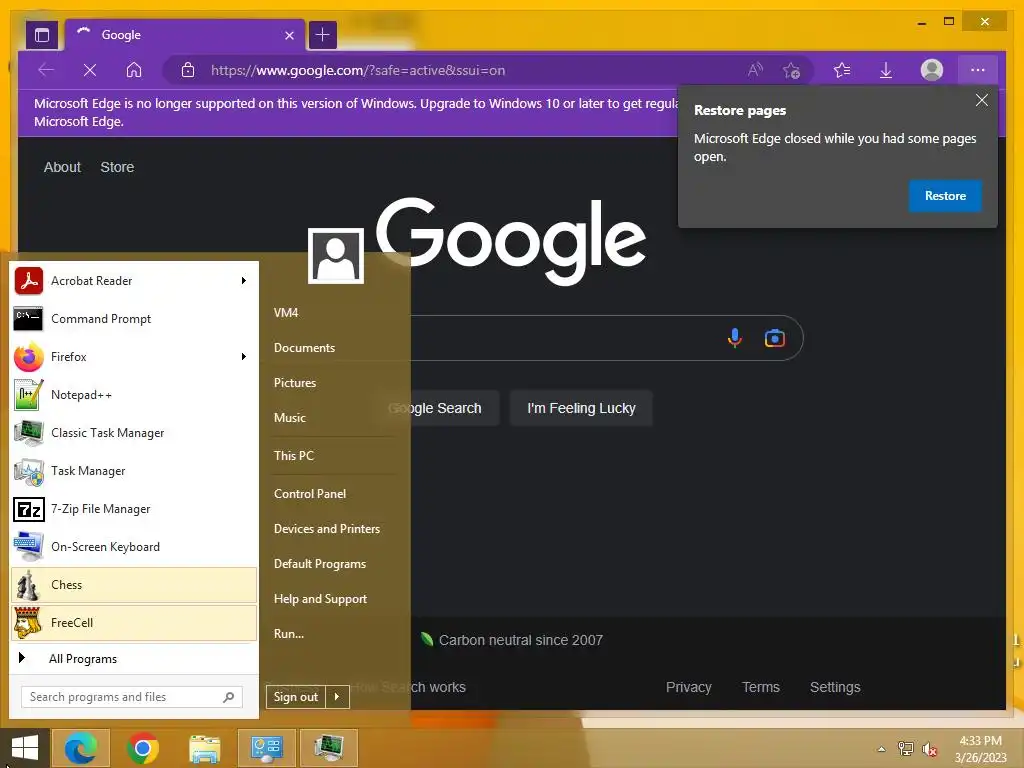The image size is (1024, 768).
Task: Open Task Manager in the Start menu list
Action: (134, 471)
